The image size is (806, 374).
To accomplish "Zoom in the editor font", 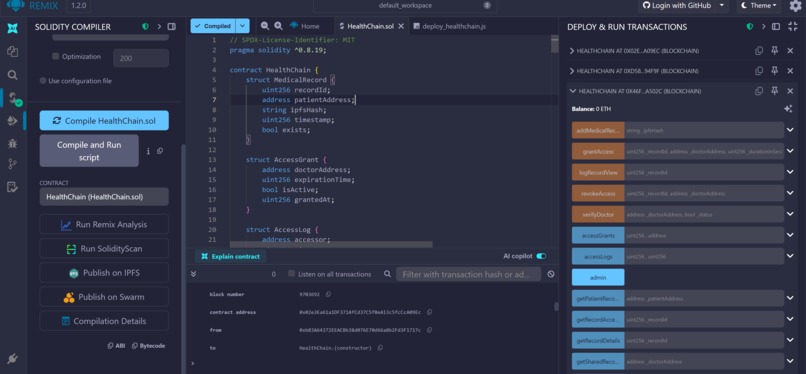I will 278,26.
